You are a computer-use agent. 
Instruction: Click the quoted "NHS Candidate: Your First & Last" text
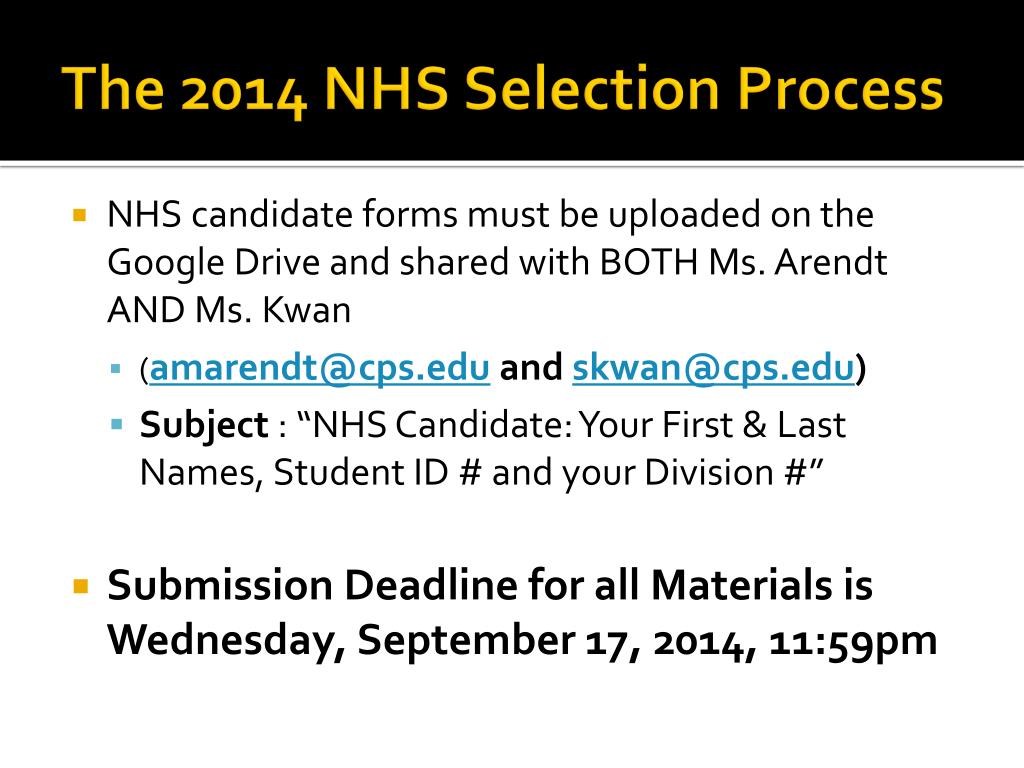pyautogui.click(x=571, y=425)
